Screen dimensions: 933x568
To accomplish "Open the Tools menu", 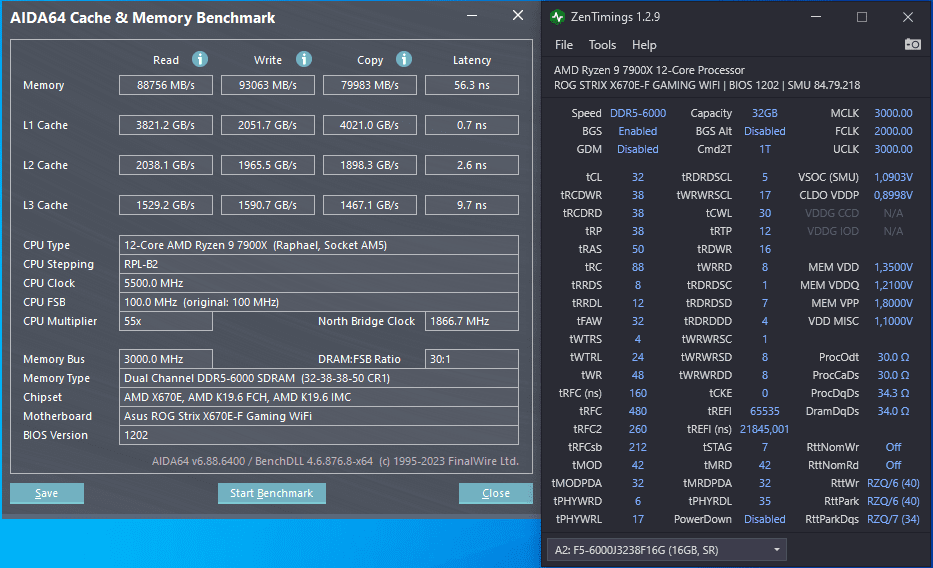I will coord(602,45).
